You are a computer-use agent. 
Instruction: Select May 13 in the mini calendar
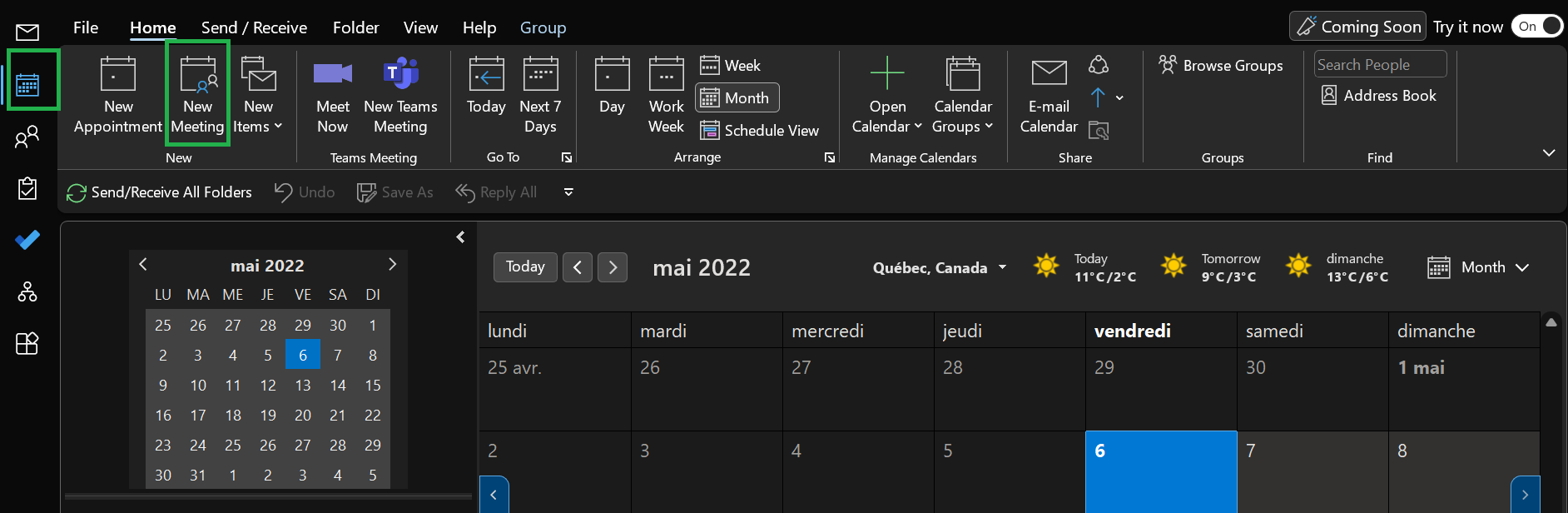click(x=303, y=386)
